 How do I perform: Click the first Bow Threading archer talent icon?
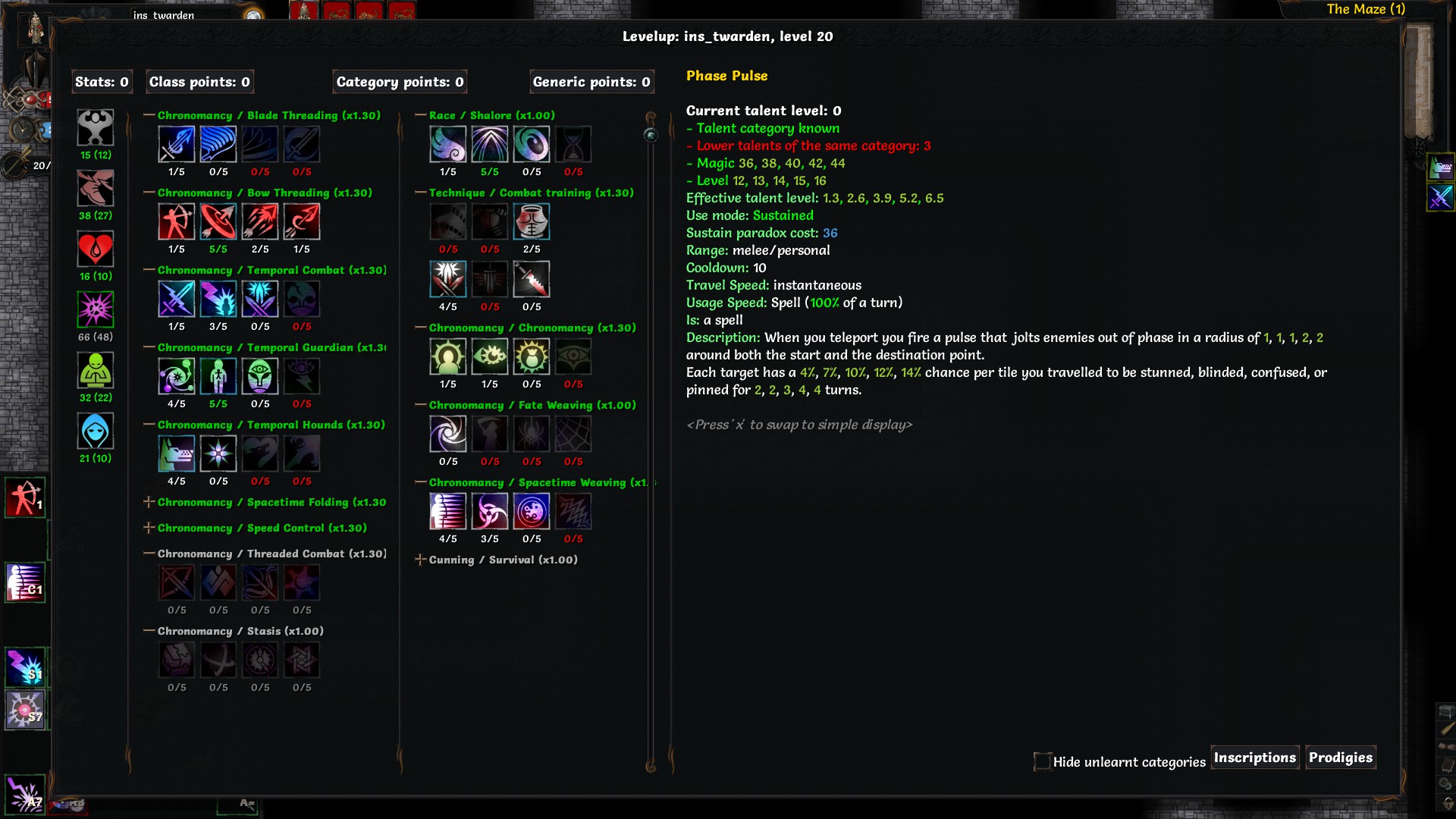176,221
